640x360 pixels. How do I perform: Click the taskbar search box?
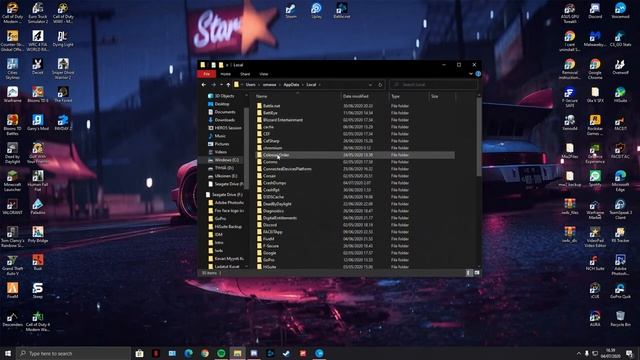[x=73, y=353]
